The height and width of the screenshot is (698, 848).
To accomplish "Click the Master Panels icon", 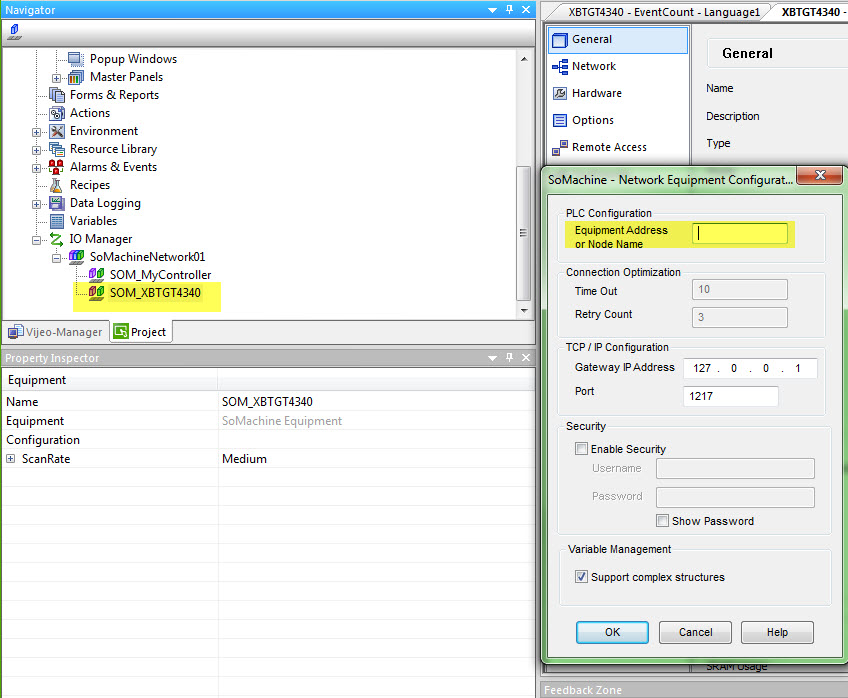I will (76, 77).
